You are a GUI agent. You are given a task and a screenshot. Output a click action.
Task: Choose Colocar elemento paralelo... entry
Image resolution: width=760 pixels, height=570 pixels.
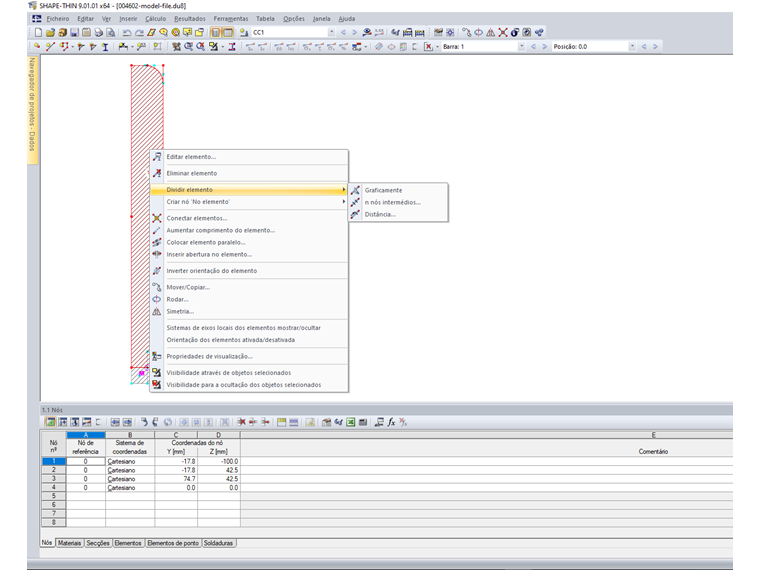[249, 242]
